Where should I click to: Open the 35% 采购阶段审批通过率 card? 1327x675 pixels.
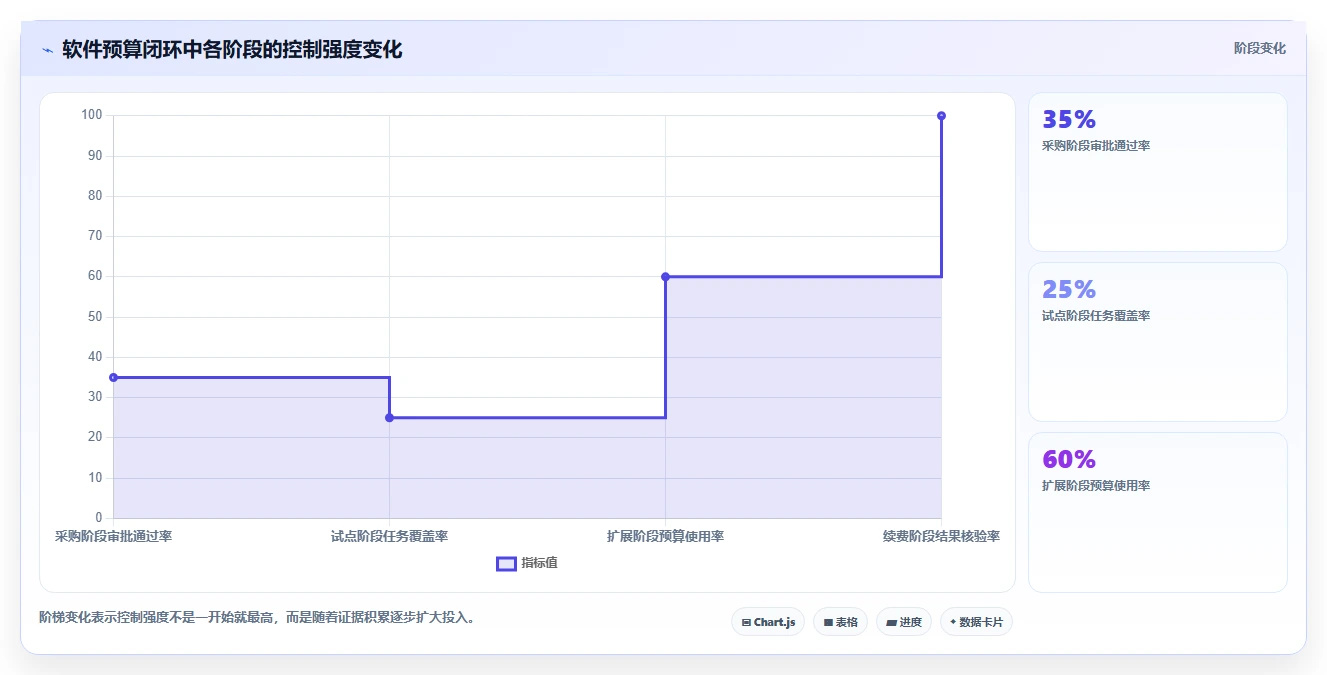[x=1157, y=172]
